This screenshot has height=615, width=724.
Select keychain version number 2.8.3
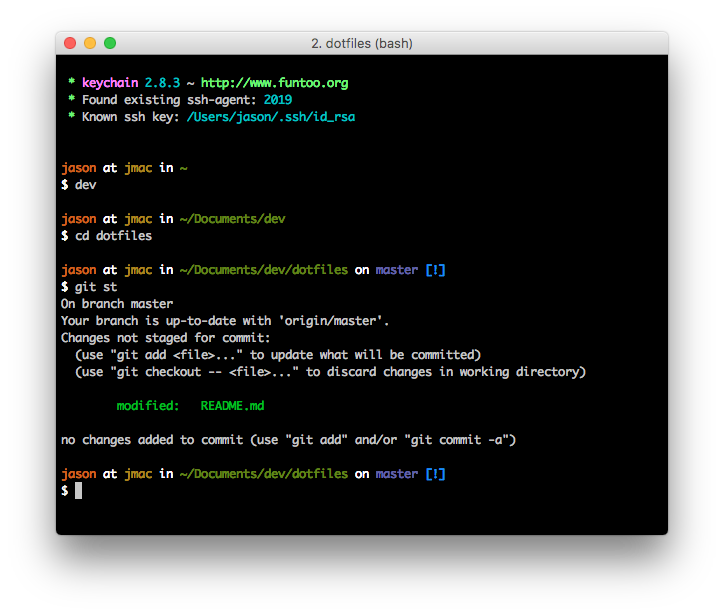pos(162,83)
